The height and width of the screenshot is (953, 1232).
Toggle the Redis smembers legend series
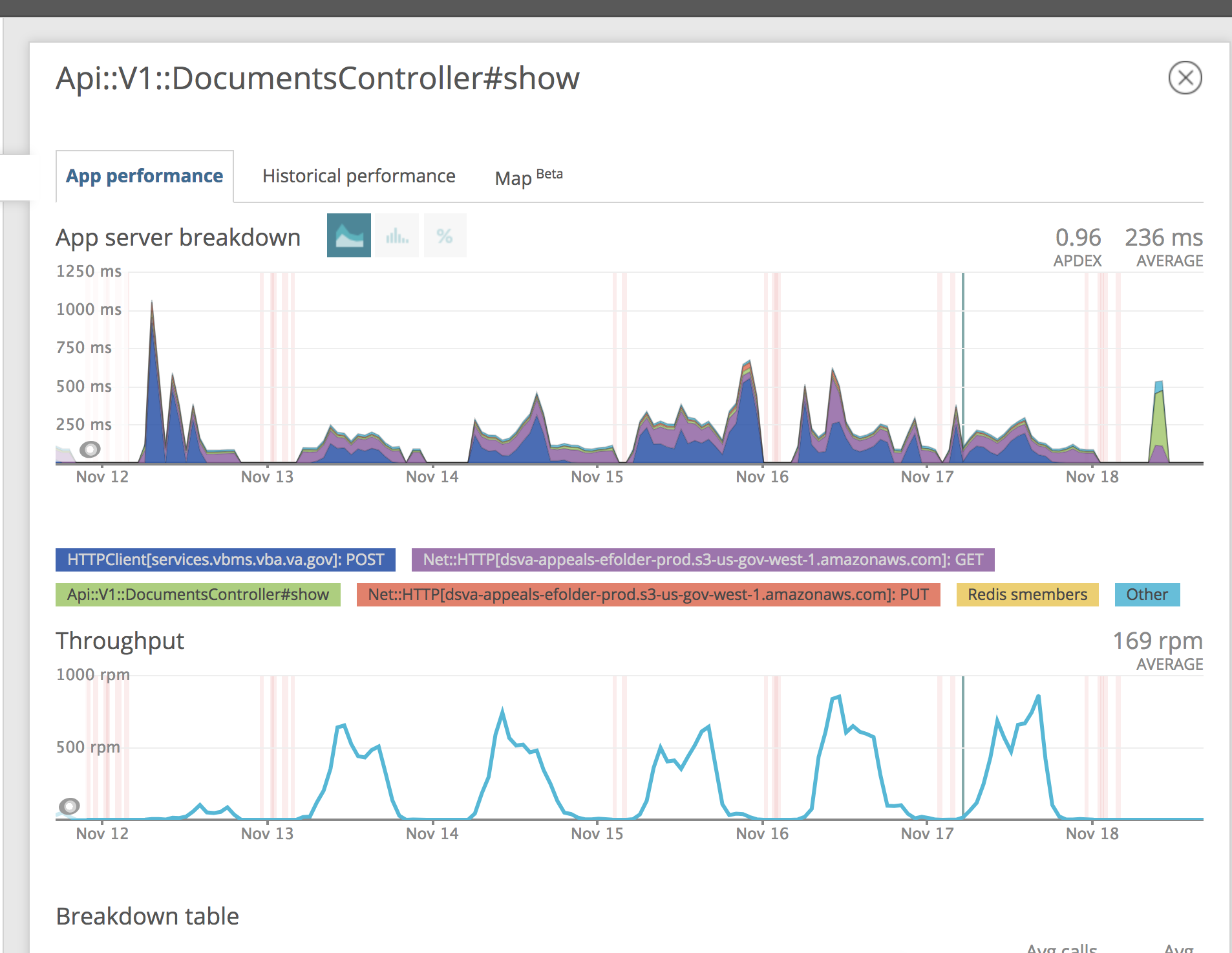coord(1028,595)
